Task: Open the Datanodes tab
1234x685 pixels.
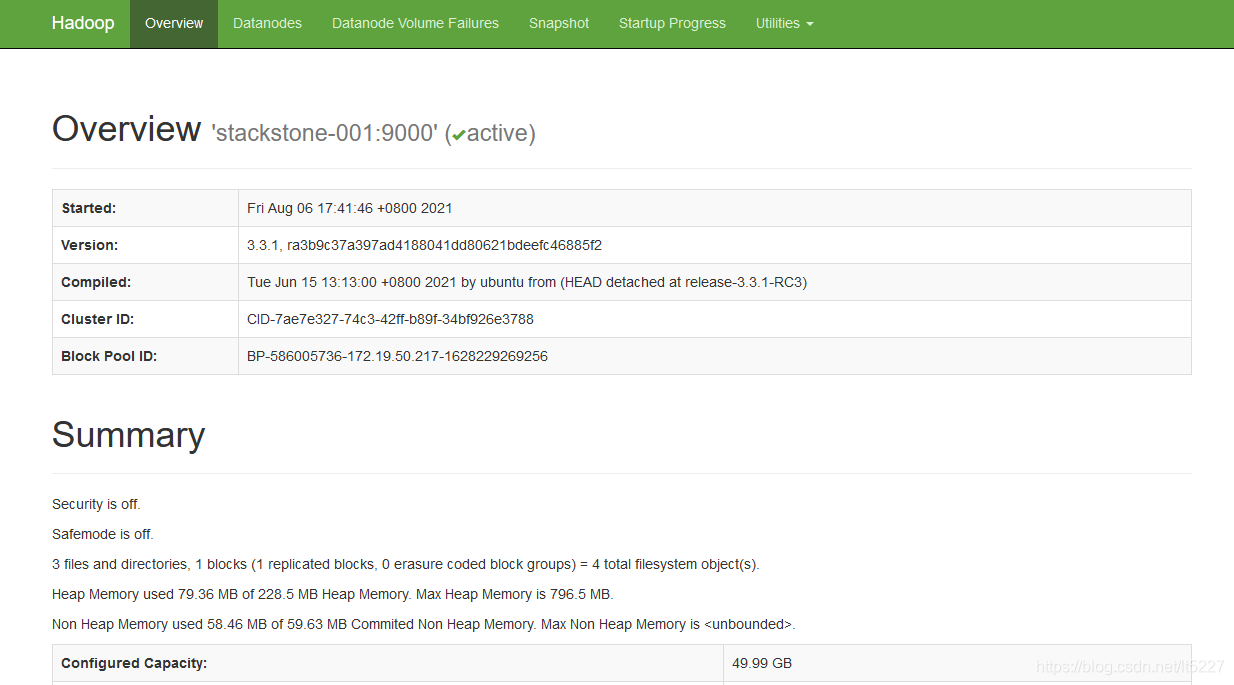Action: point(267,23)
